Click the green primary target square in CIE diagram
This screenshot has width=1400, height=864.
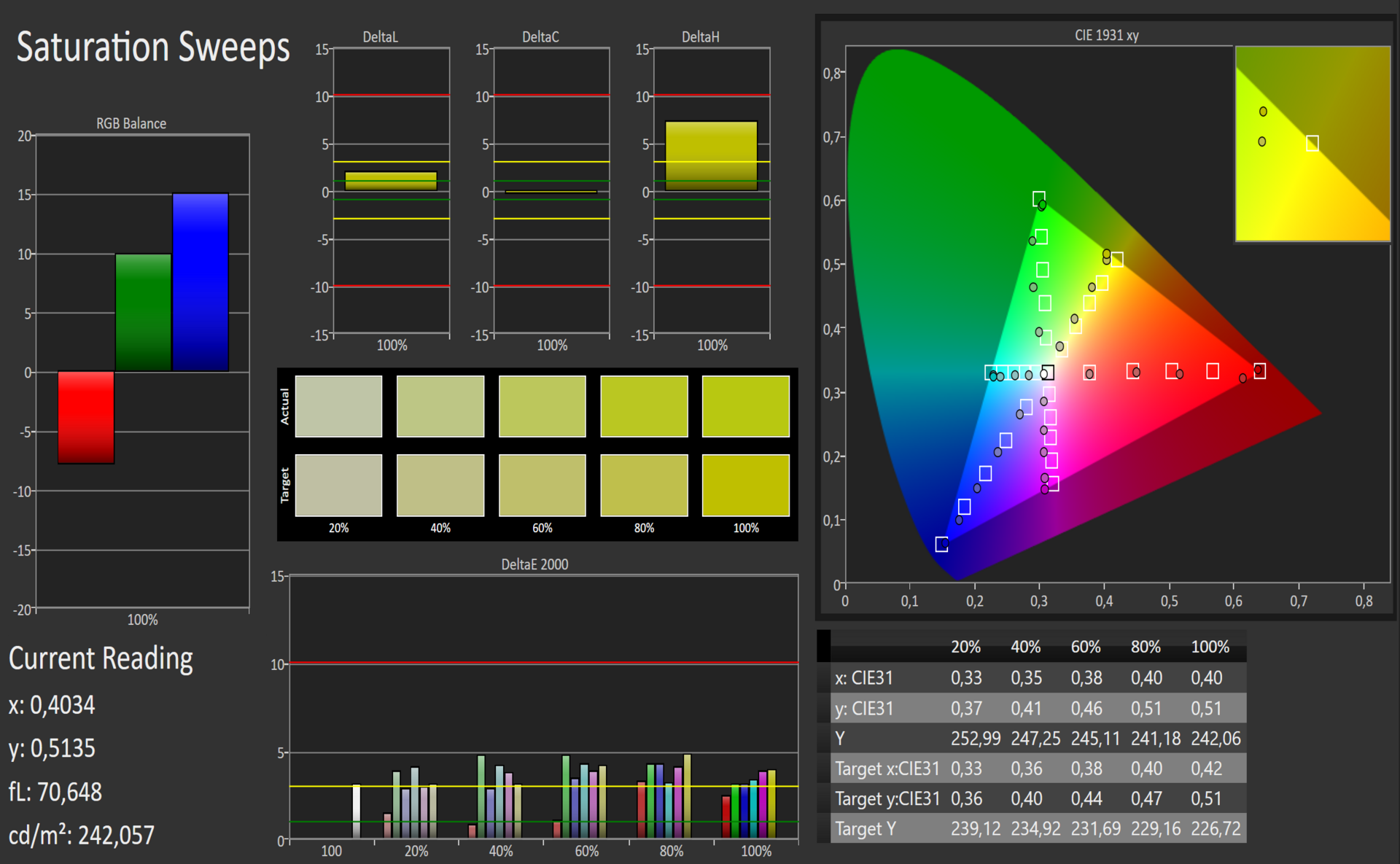click(1039, 198)
